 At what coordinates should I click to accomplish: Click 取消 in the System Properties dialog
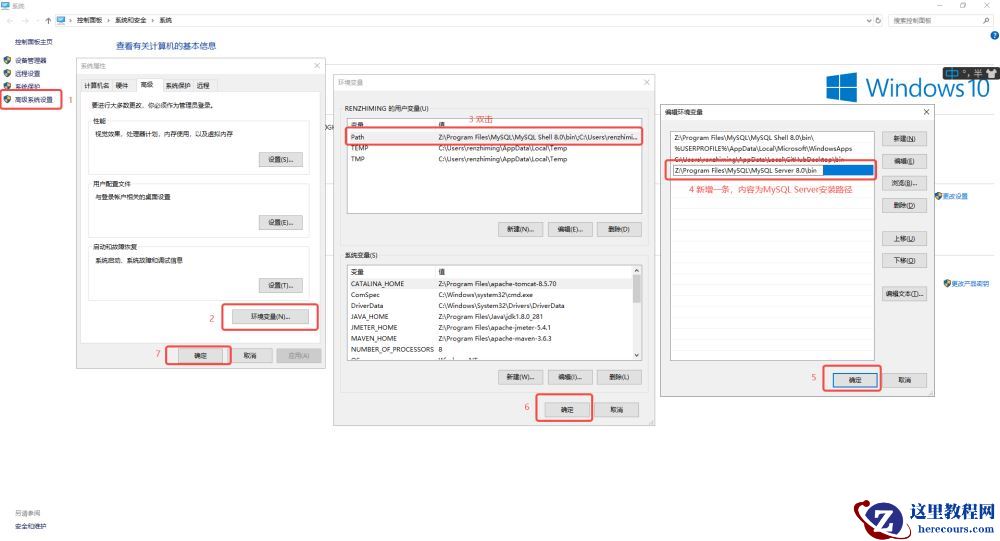(x=250, y=355)
